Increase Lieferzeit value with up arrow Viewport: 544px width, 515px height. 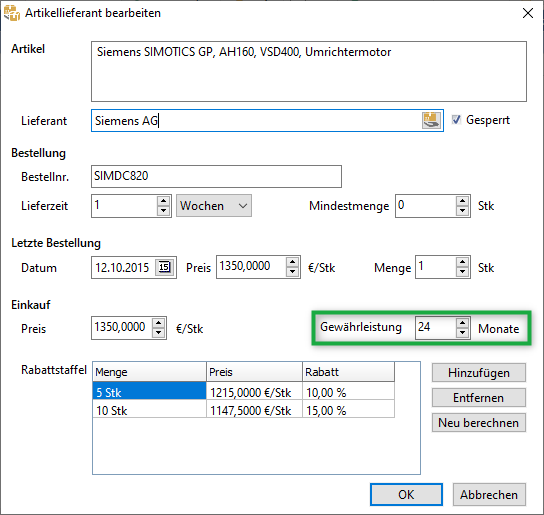pos(163,201)
